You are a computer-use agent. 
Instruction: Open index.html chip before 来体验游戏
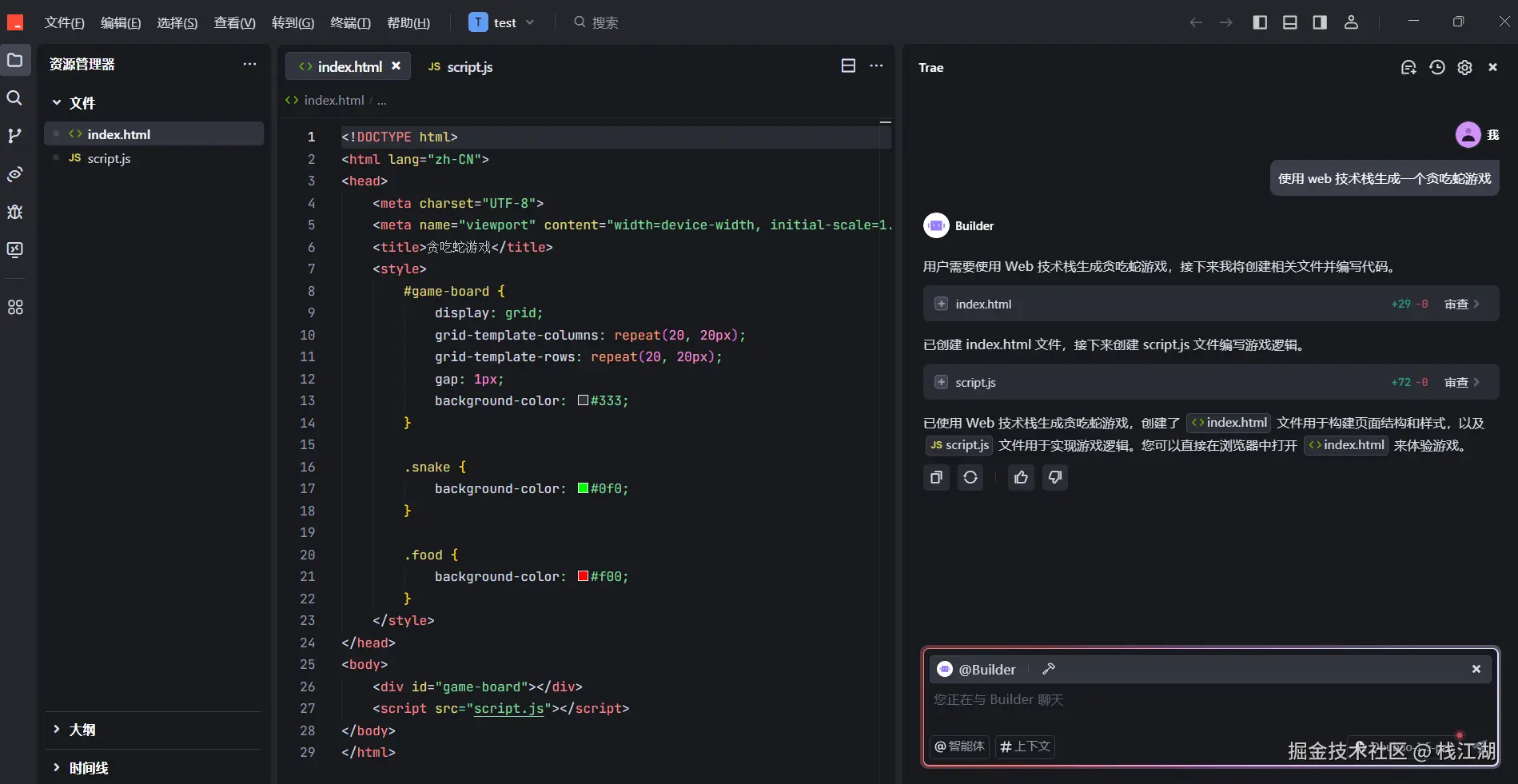[x=1346, y=445]
